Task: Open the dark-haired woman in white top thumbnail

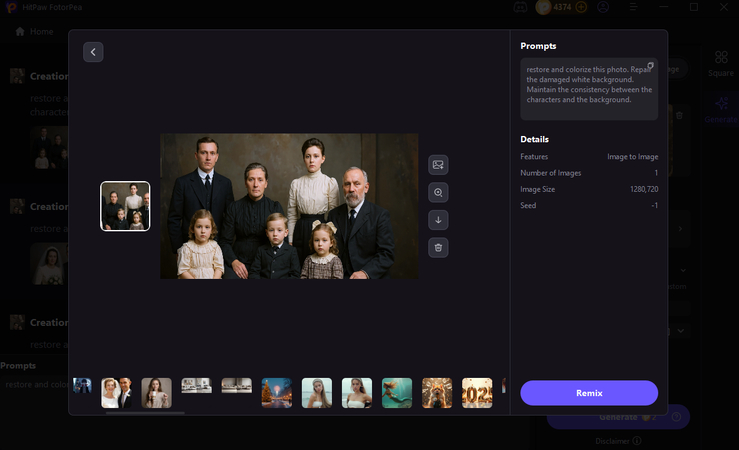Action: pos(357,393)
